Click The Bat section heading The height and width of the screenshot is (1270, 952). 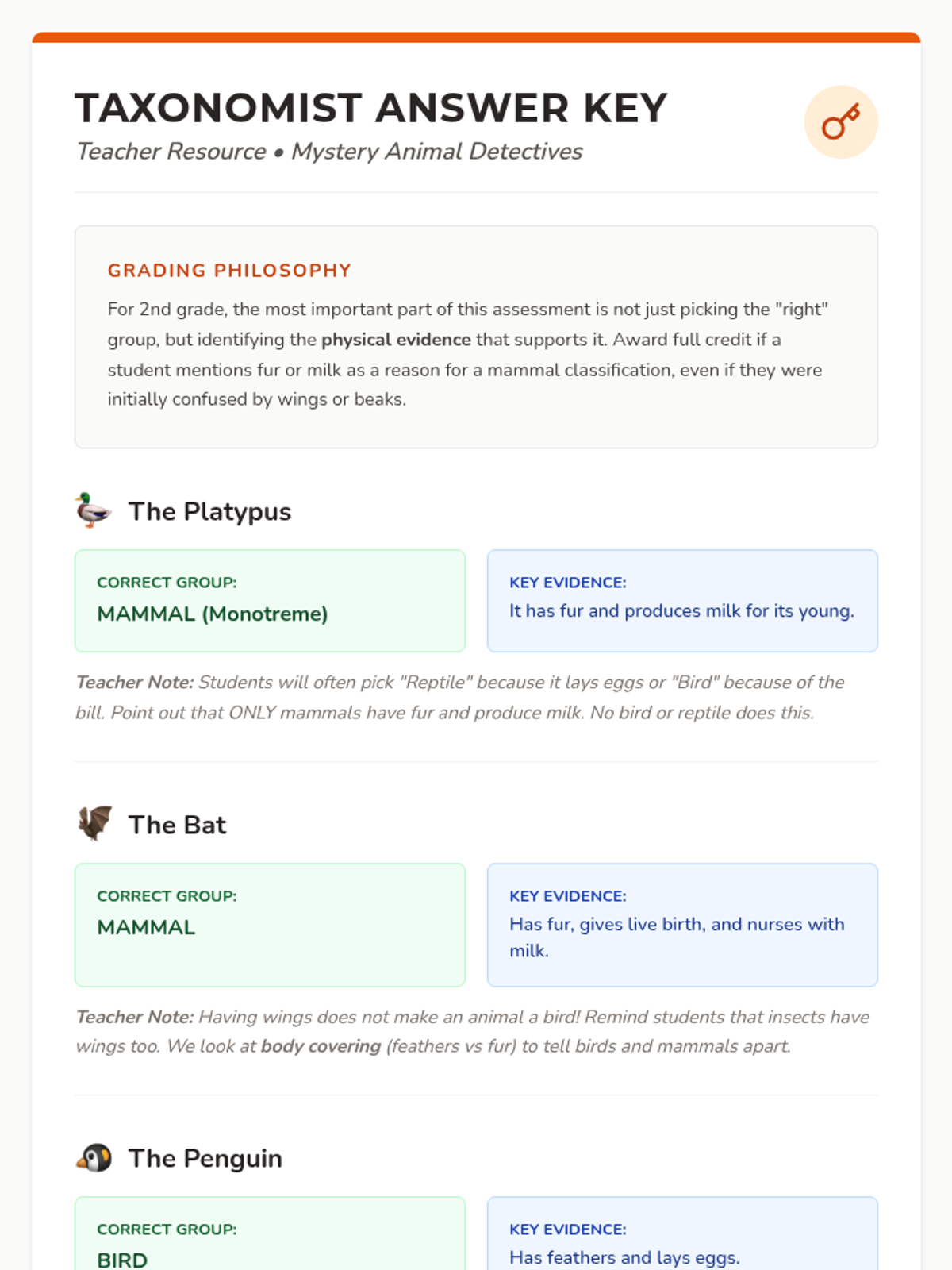(177, 825)
